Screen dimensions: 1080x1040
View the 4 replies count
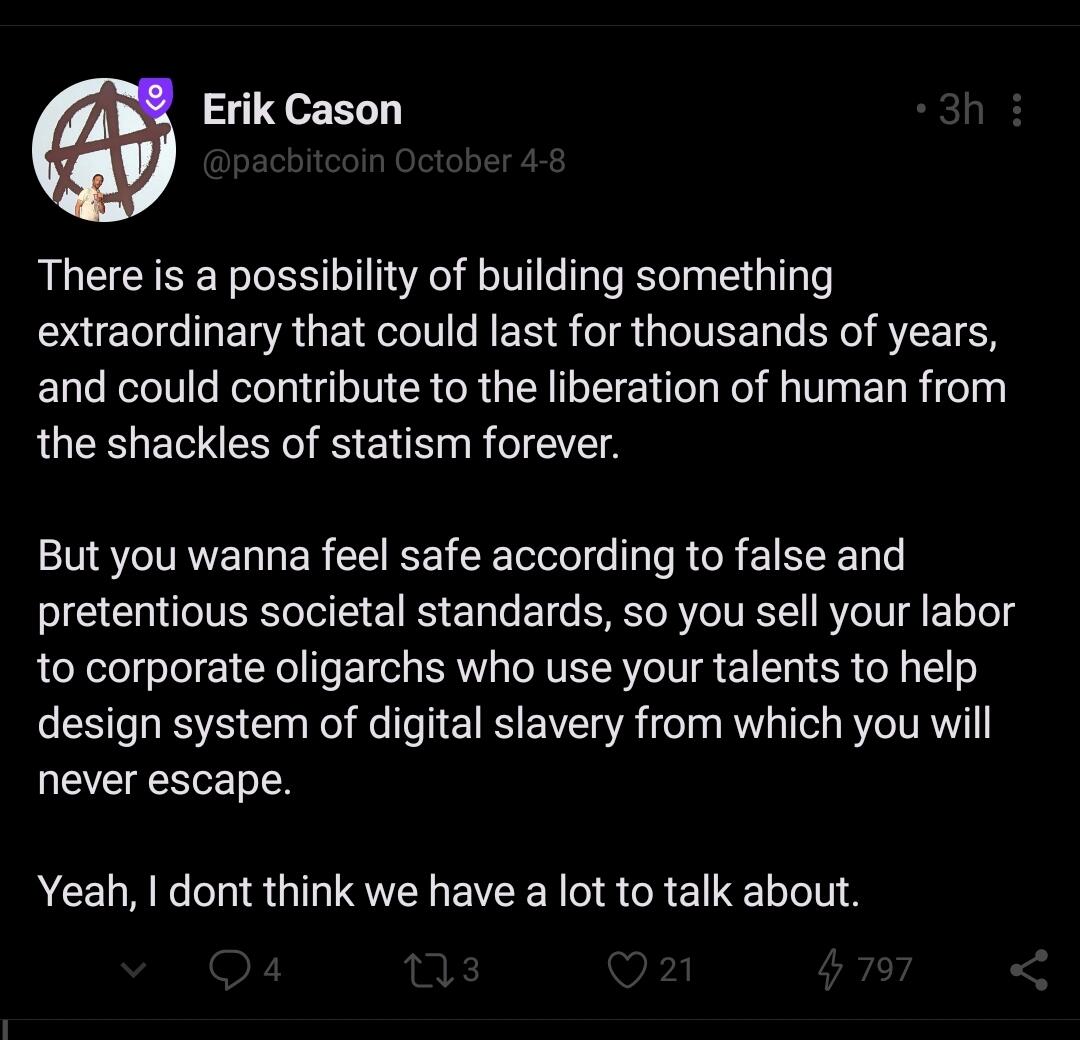tap(272, 970)
